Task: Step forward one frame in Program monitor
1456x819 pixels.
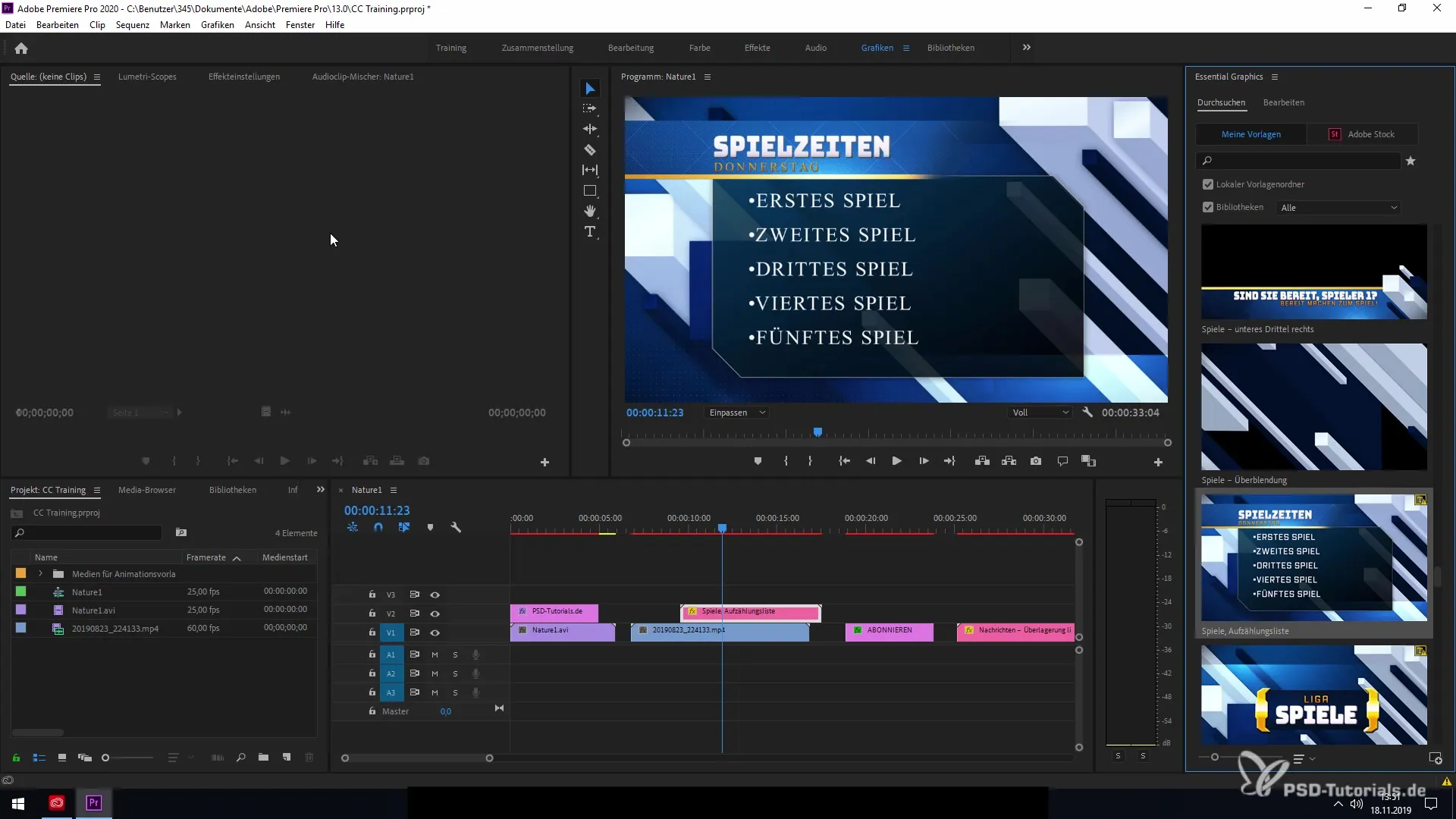Action: click(924, 461)
